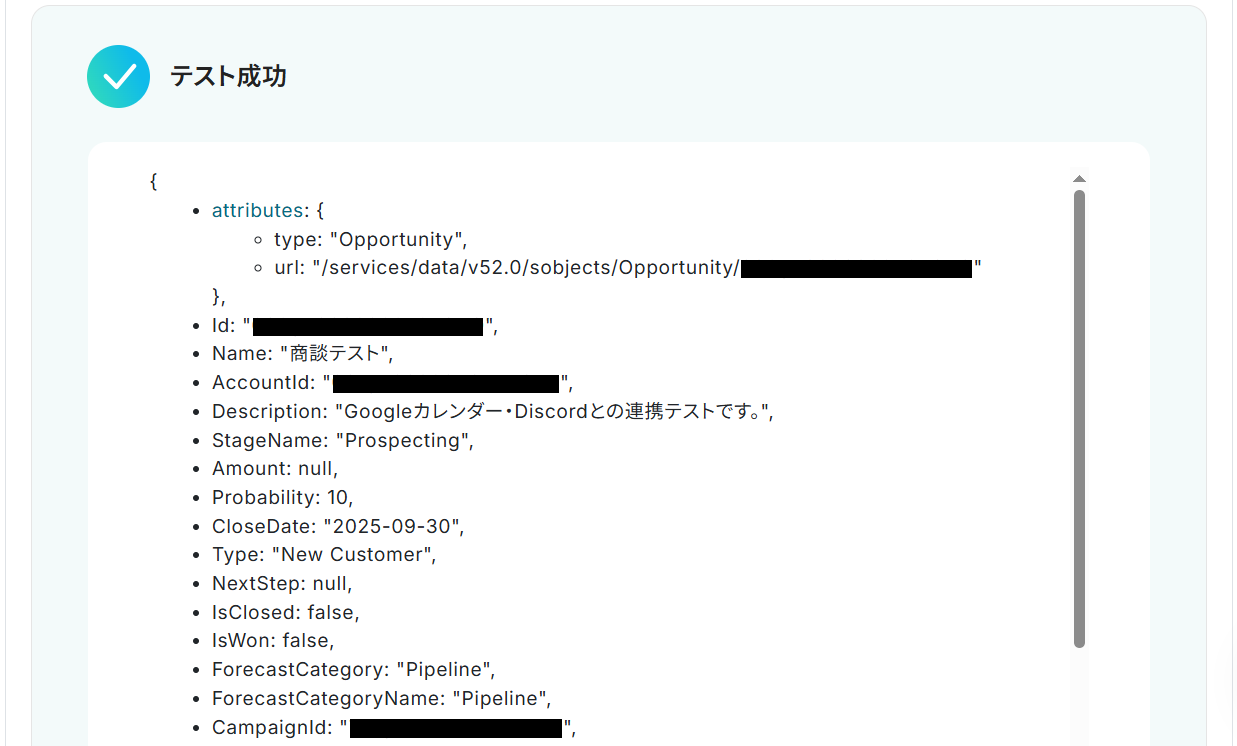The image size is (1237, 746).
Task: Select the CloseDate "2025-09-30" entry
Action: coord(338,526)
